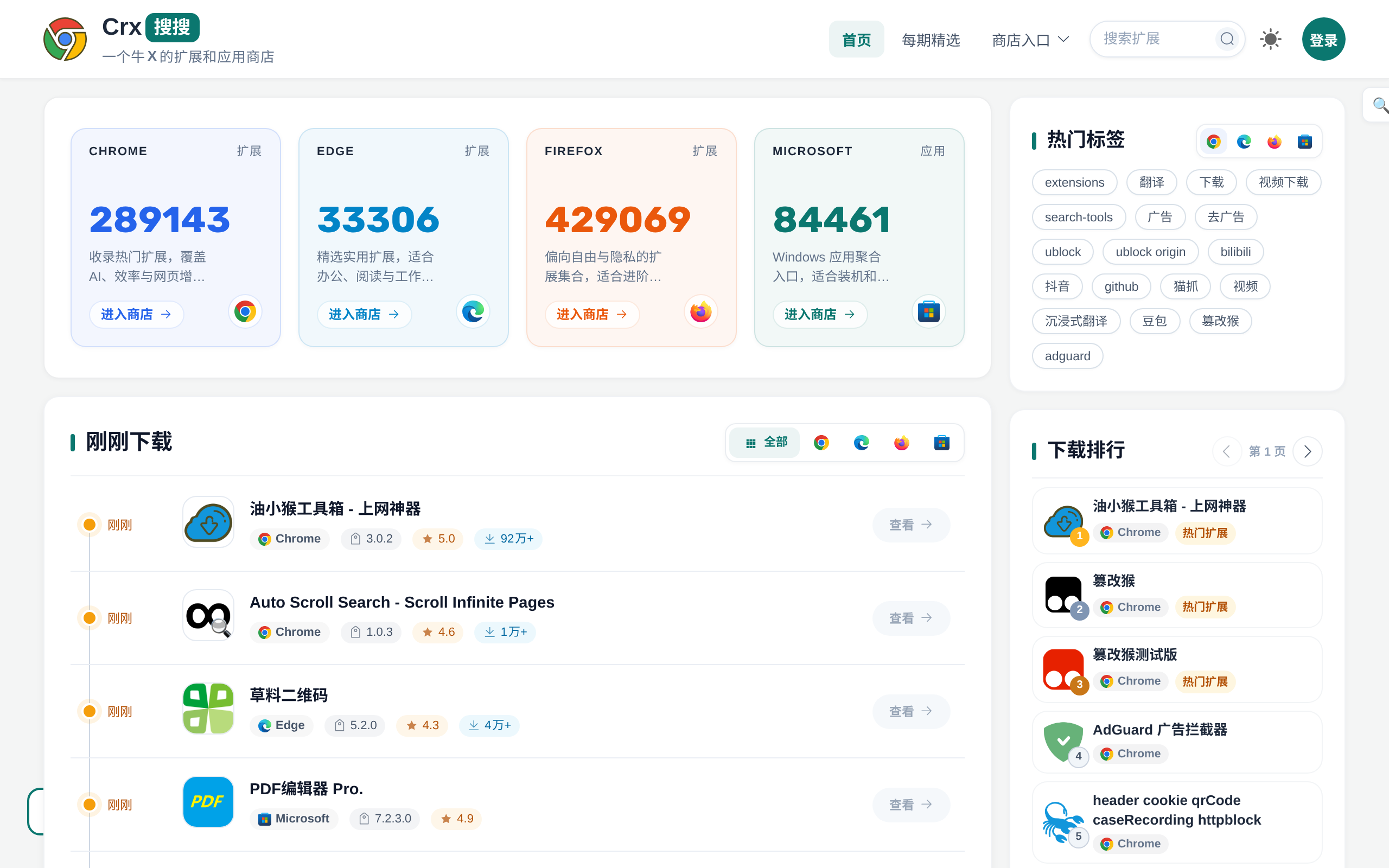This screenshot has width=1389, height=868.
Task: Expand 商店入口 dropdown menu
Action: pos(1030,40)
